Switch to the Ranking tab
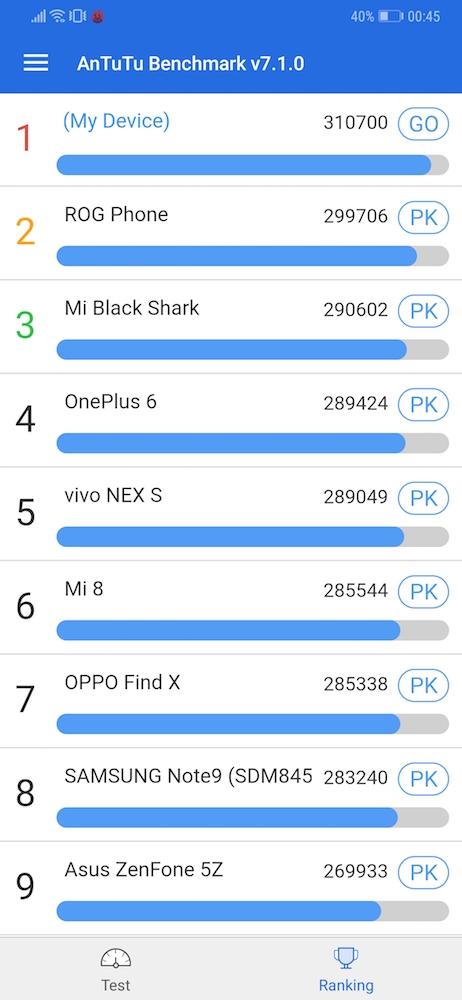462x1000 pixels. pyautogui.click(x=346, y=968)
